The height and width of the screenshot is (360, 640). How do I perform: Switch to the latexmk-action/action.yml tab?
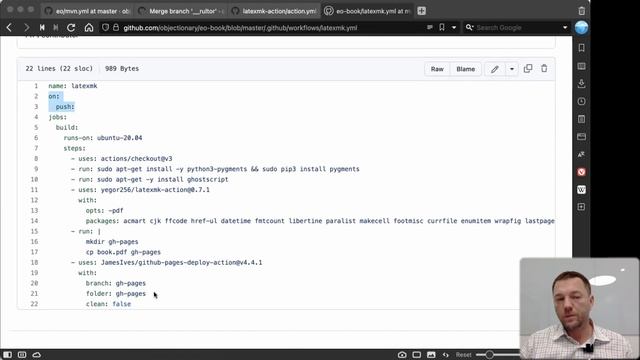tap(274, 11)
